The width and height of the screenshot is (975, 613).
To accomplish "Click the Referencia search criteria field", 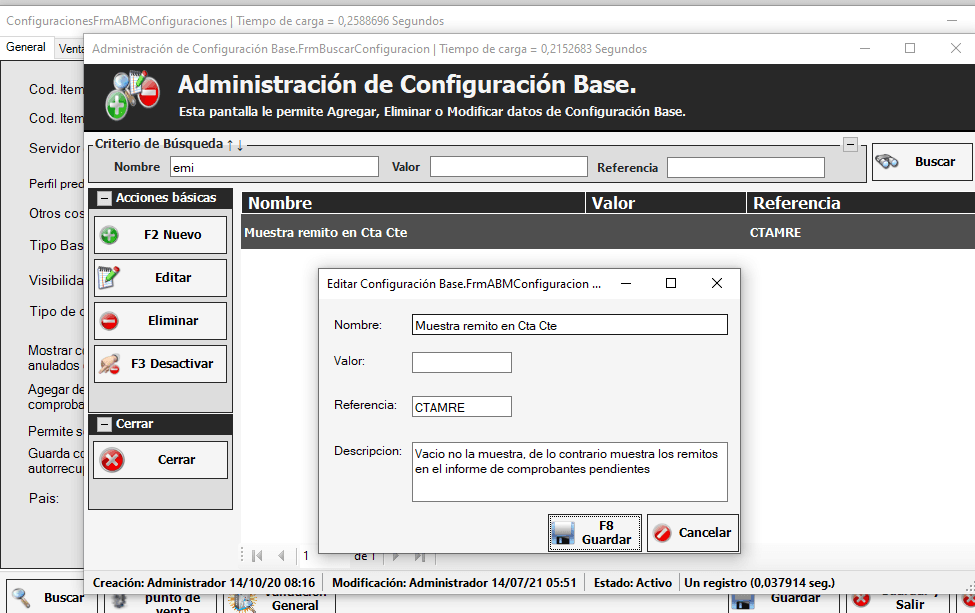I will pyautogui.click(x=745, y=167).
